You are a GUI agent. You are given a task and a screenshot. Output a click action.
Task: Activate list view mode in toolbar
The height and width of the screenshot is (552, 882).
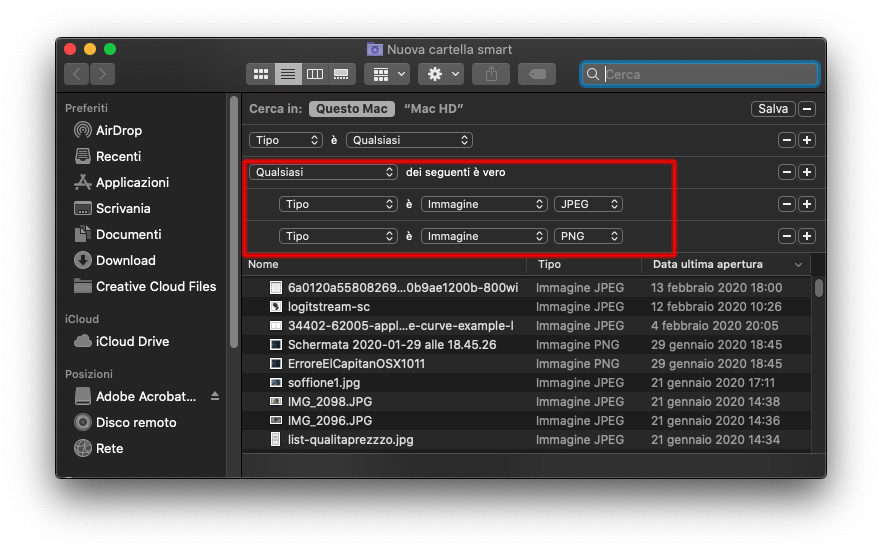(288, 74)
